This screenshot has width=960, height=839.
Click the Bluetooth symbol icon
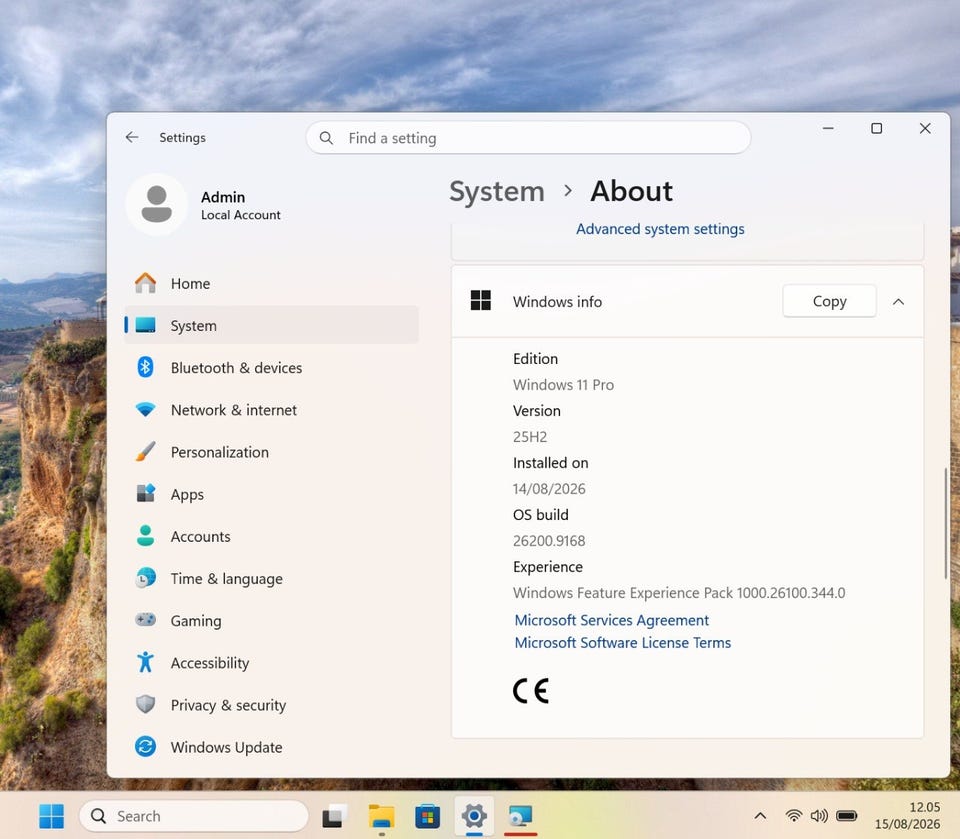(x=145, y=367)
